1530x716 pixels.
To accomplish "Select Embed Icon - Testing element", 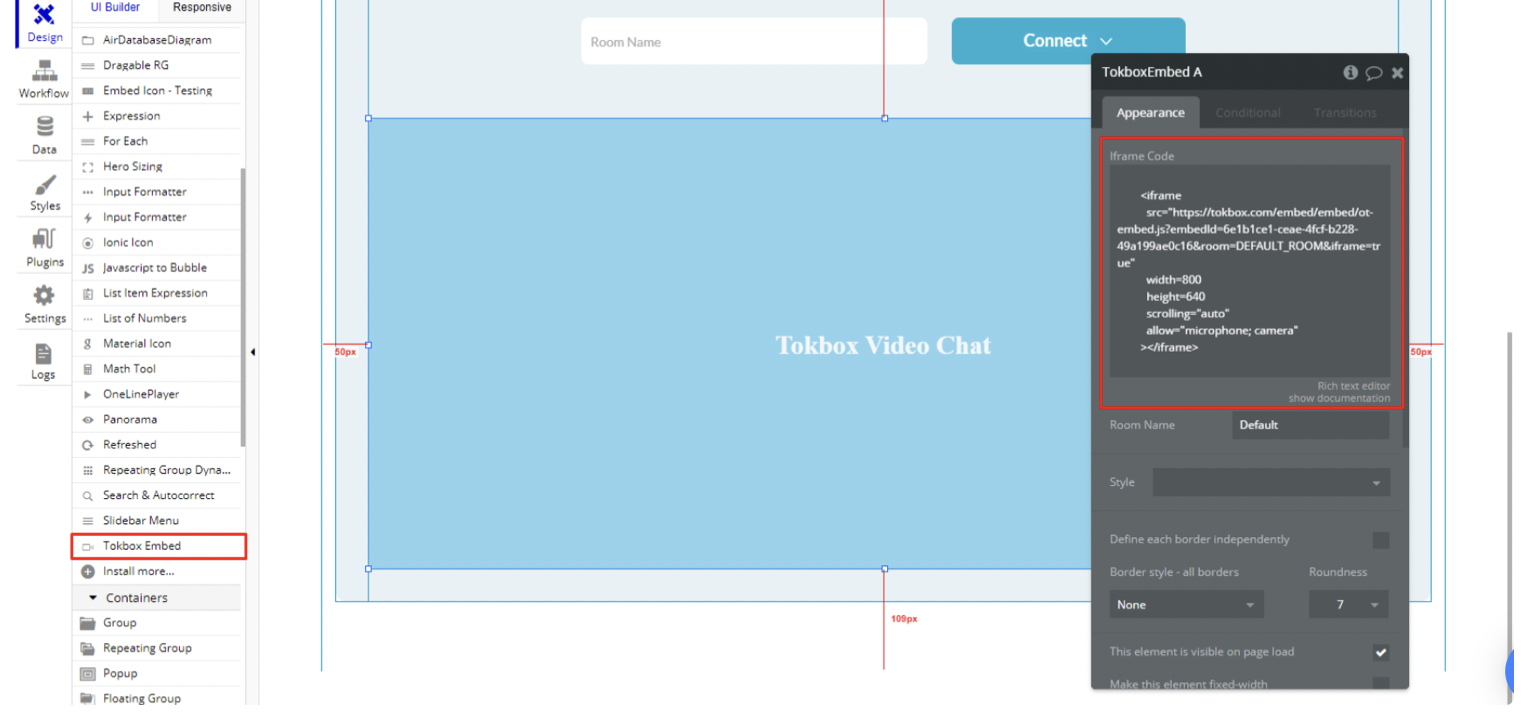I will click(x=157, y=90).
